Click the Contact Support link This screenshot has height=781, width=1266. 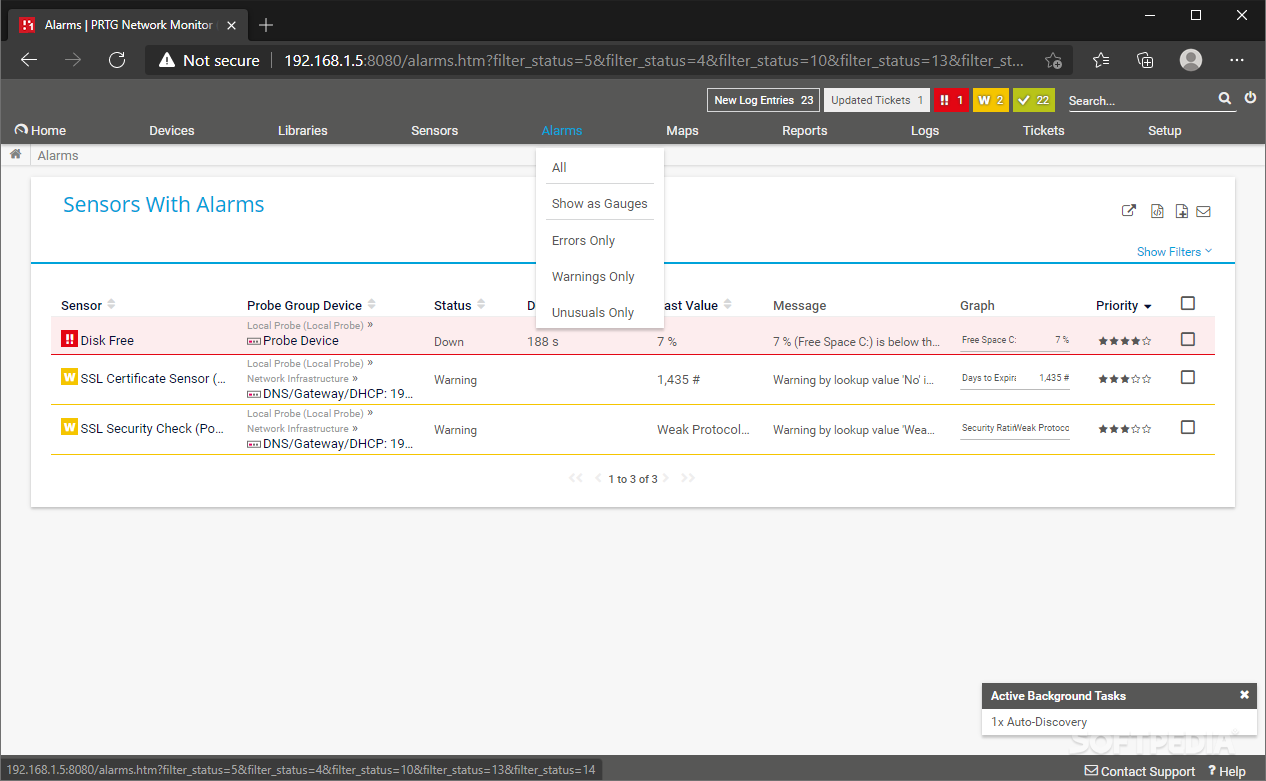click(1140, 771)
